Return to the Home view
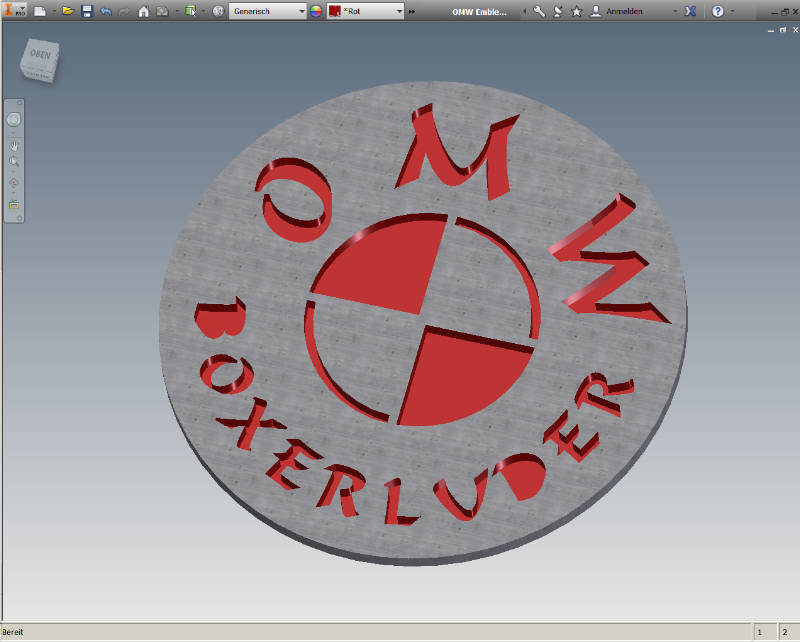Screen dimensions: 800x642 pos(144,11)
